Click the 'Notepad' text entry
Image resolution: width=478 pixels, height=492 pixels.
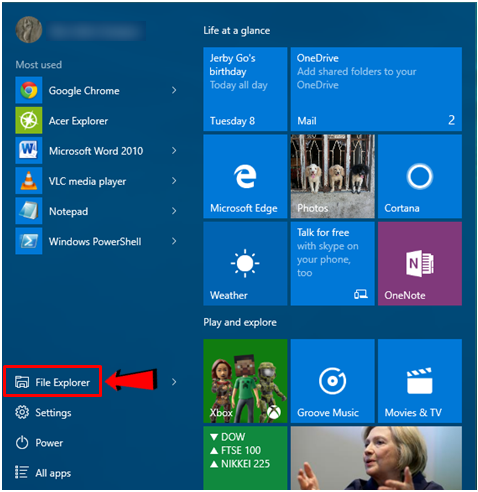click(x=68, y=211)
